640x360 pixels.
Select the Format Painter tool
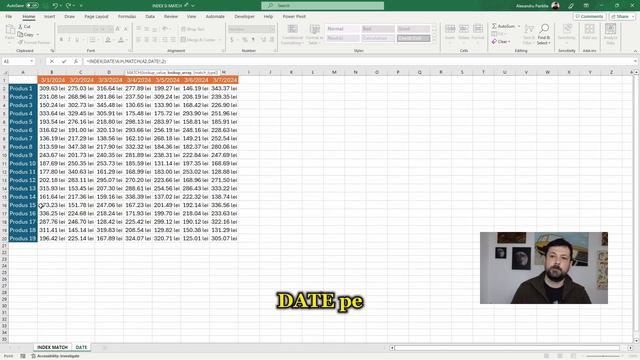(33, 42)
